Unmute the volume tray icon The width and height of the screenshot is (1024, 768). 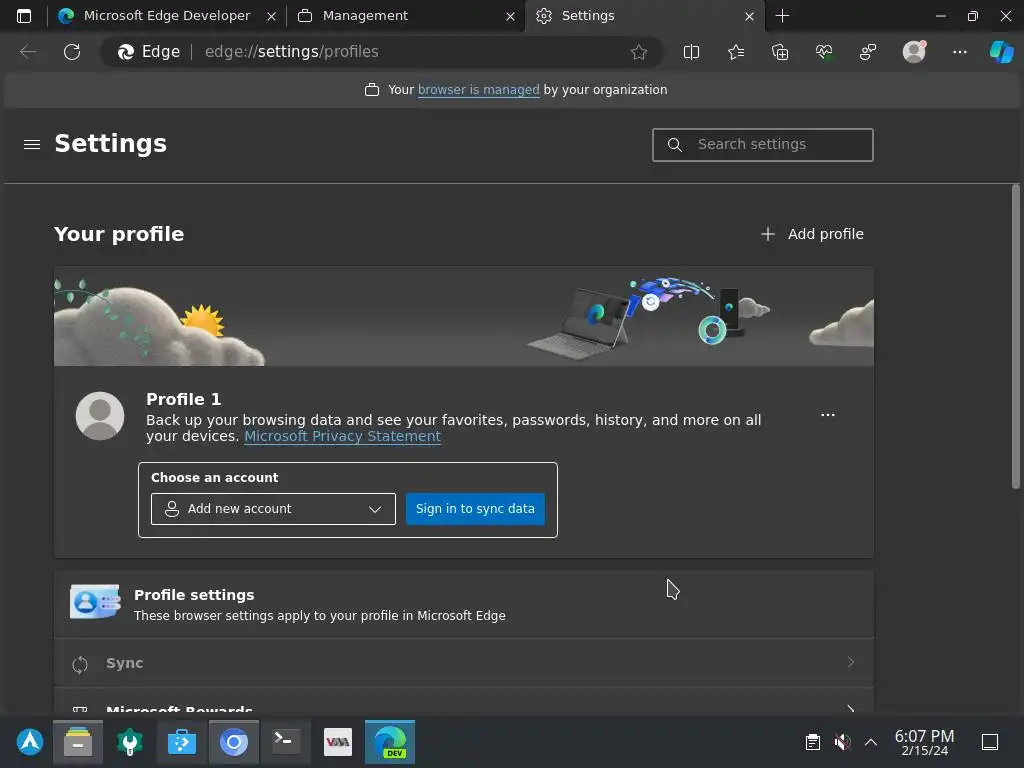pos(842,742)
